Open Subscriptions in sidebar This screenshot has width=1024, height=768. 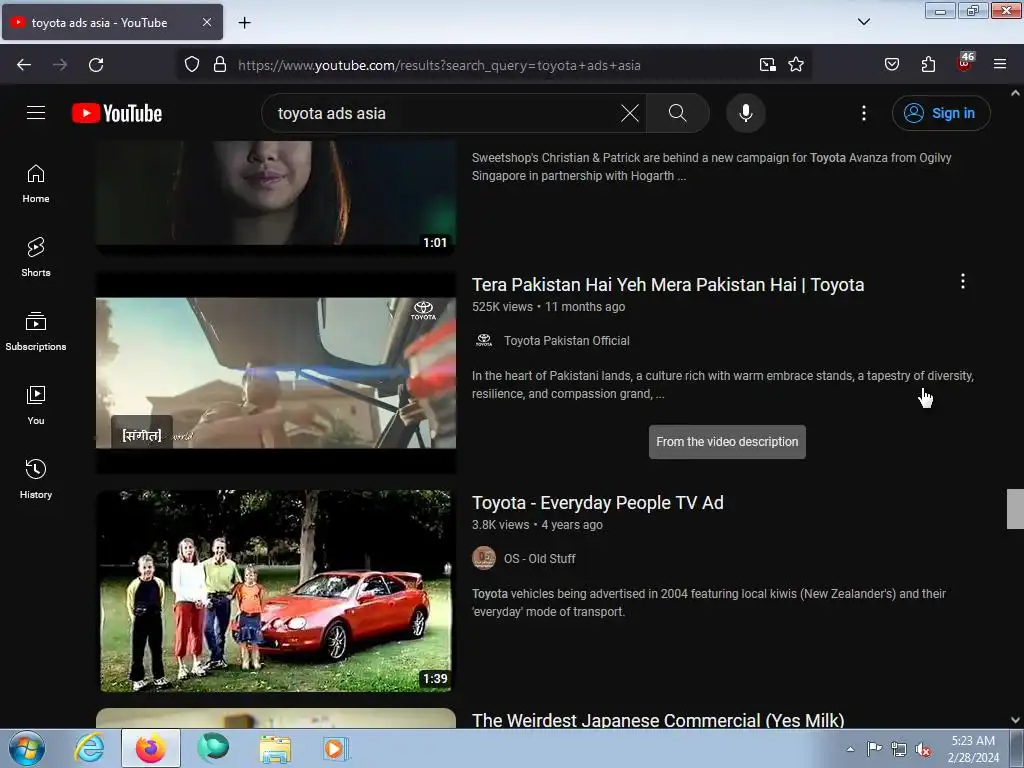point(36,332)
